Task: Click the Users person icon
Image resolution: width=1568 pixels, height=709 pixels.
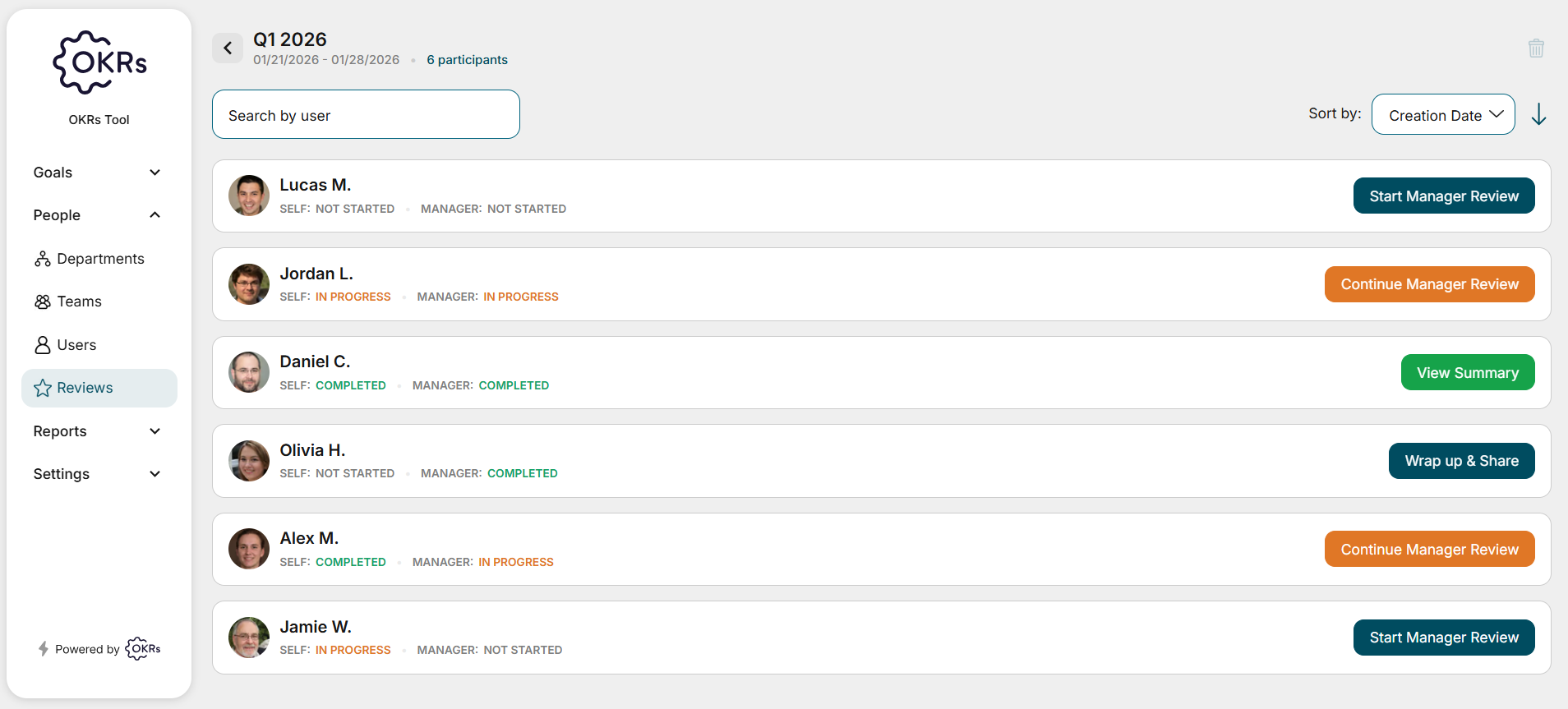Action: click(x=43, y=345)
